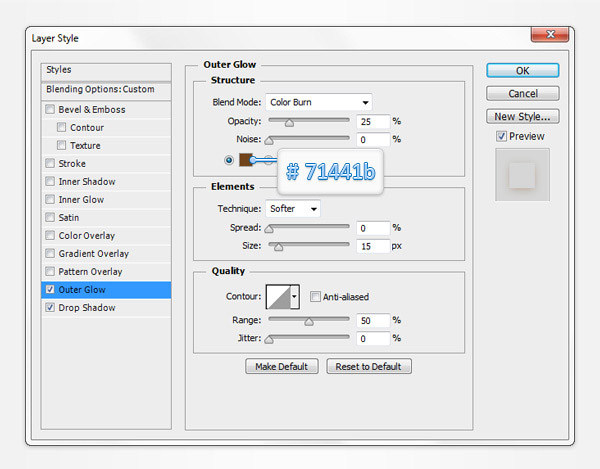Click the preview thumbnail swatch

coord(523,175)
